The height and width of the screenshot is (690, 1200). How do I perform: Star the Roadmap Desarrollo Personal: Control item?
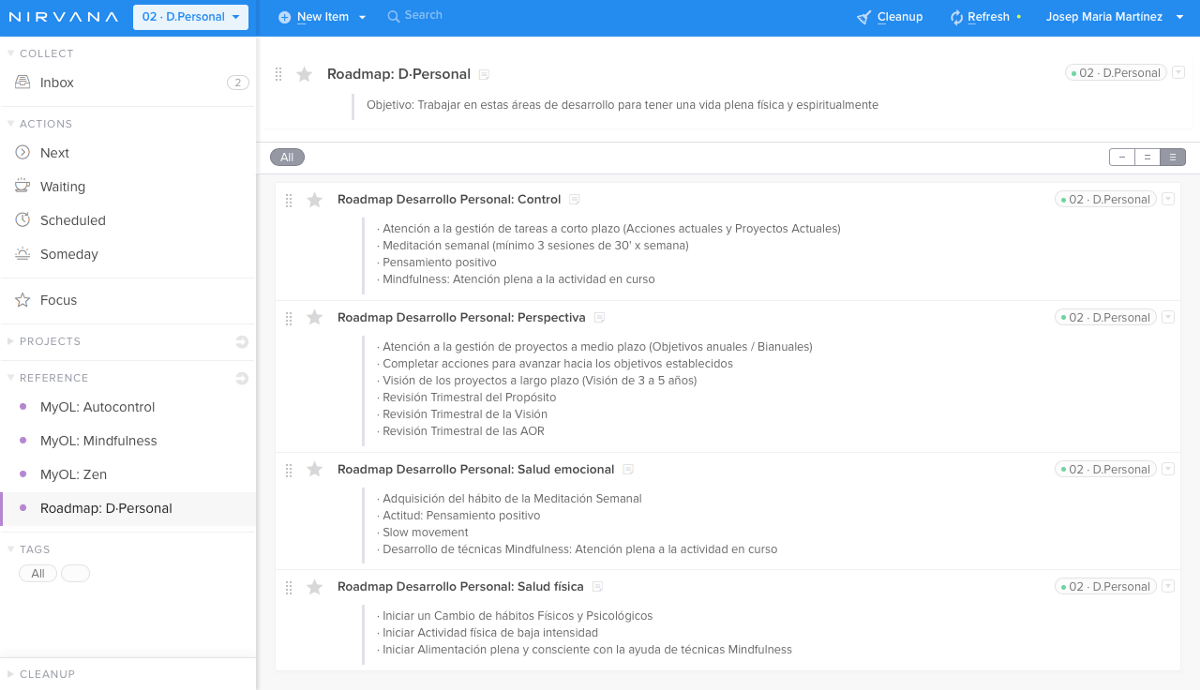pos(315,200)
